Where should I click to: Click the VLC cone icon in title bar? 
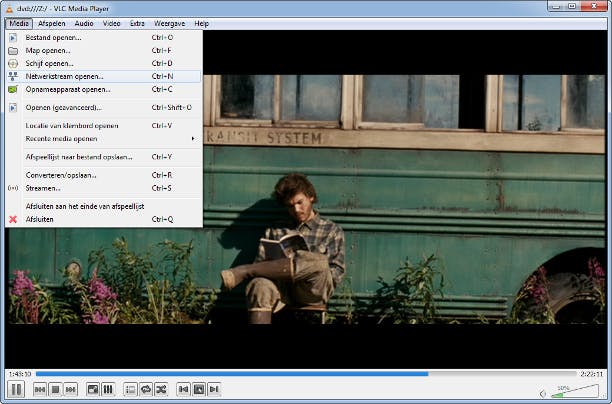[9, 8]
